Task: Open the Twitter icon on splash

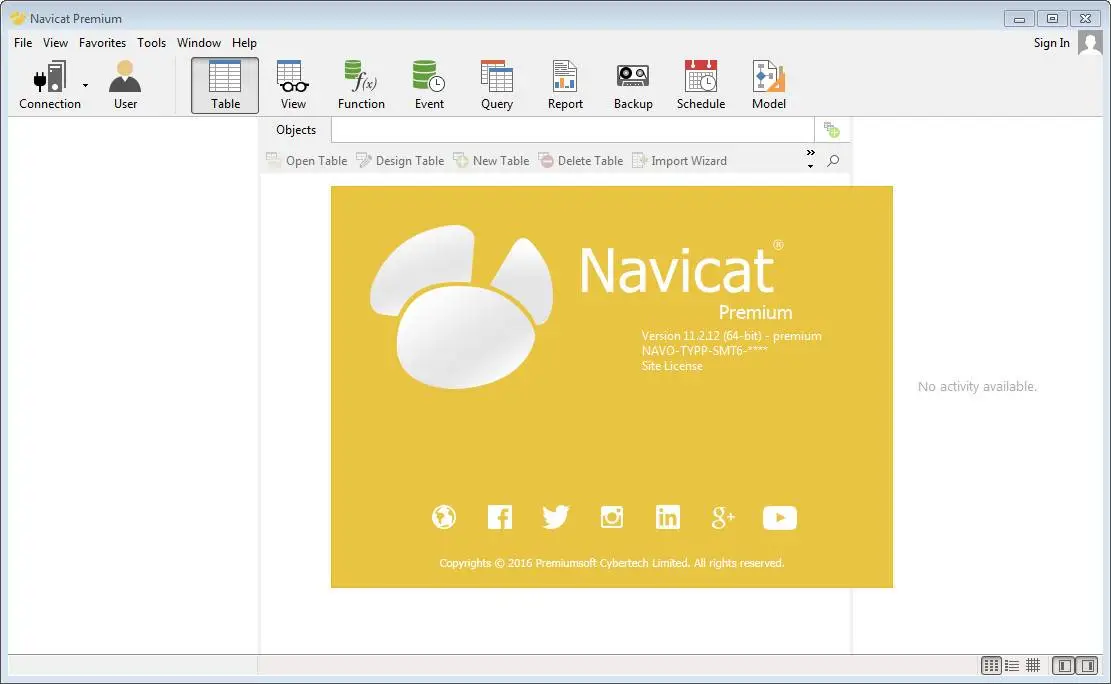Action: pos(556,517)
